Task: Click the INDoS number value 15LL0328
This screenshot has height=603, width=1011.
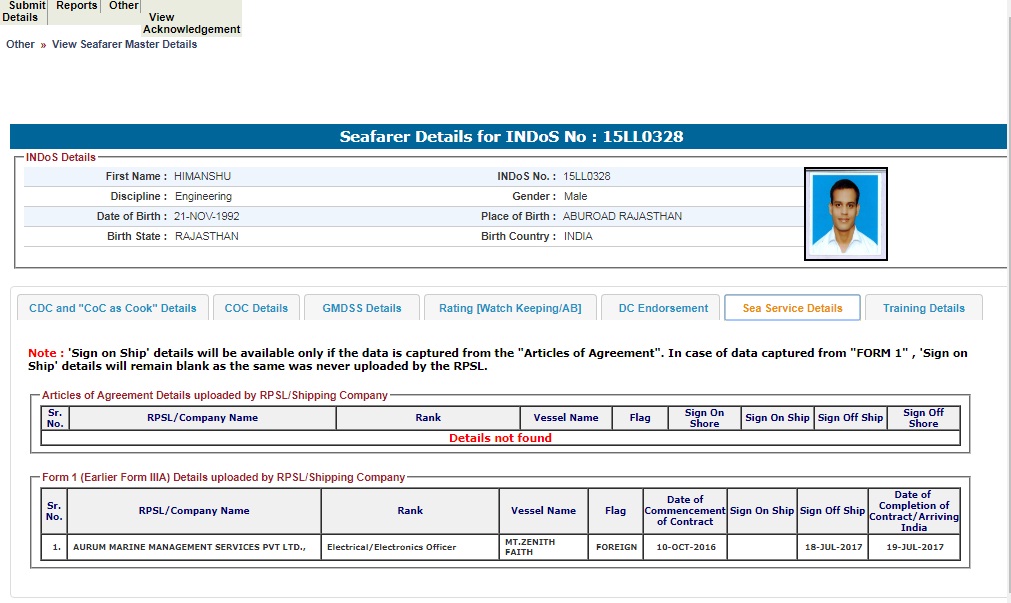Action: pyautogui.click(x=586, y=176)
